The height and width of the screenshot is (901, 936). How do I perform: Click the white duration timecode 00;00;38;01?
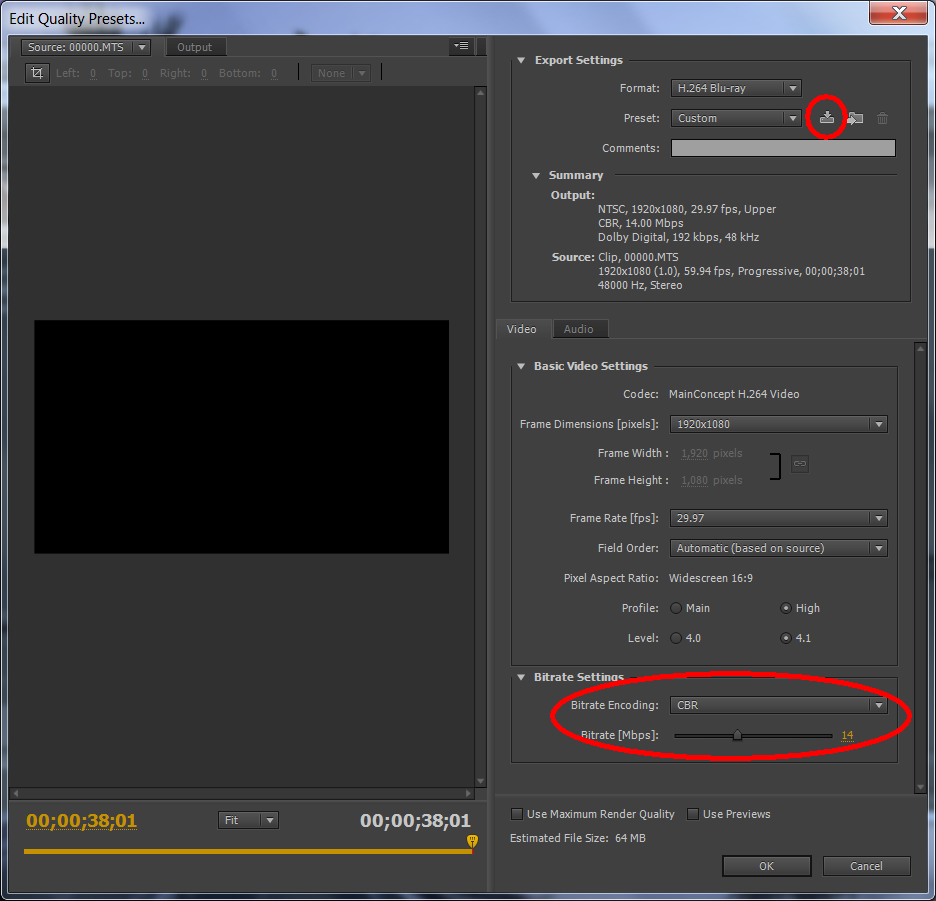pos(415,820)
